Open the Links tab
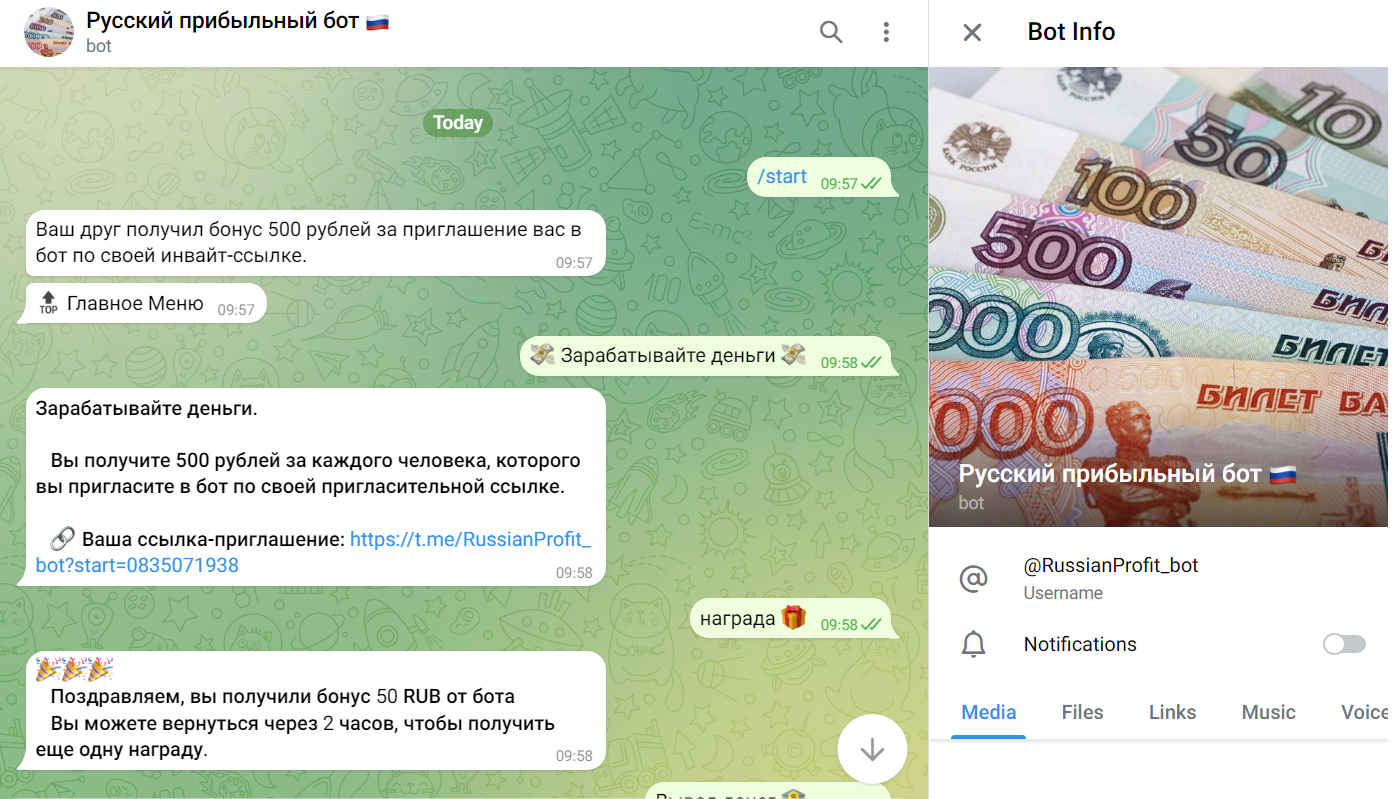 1172,712
